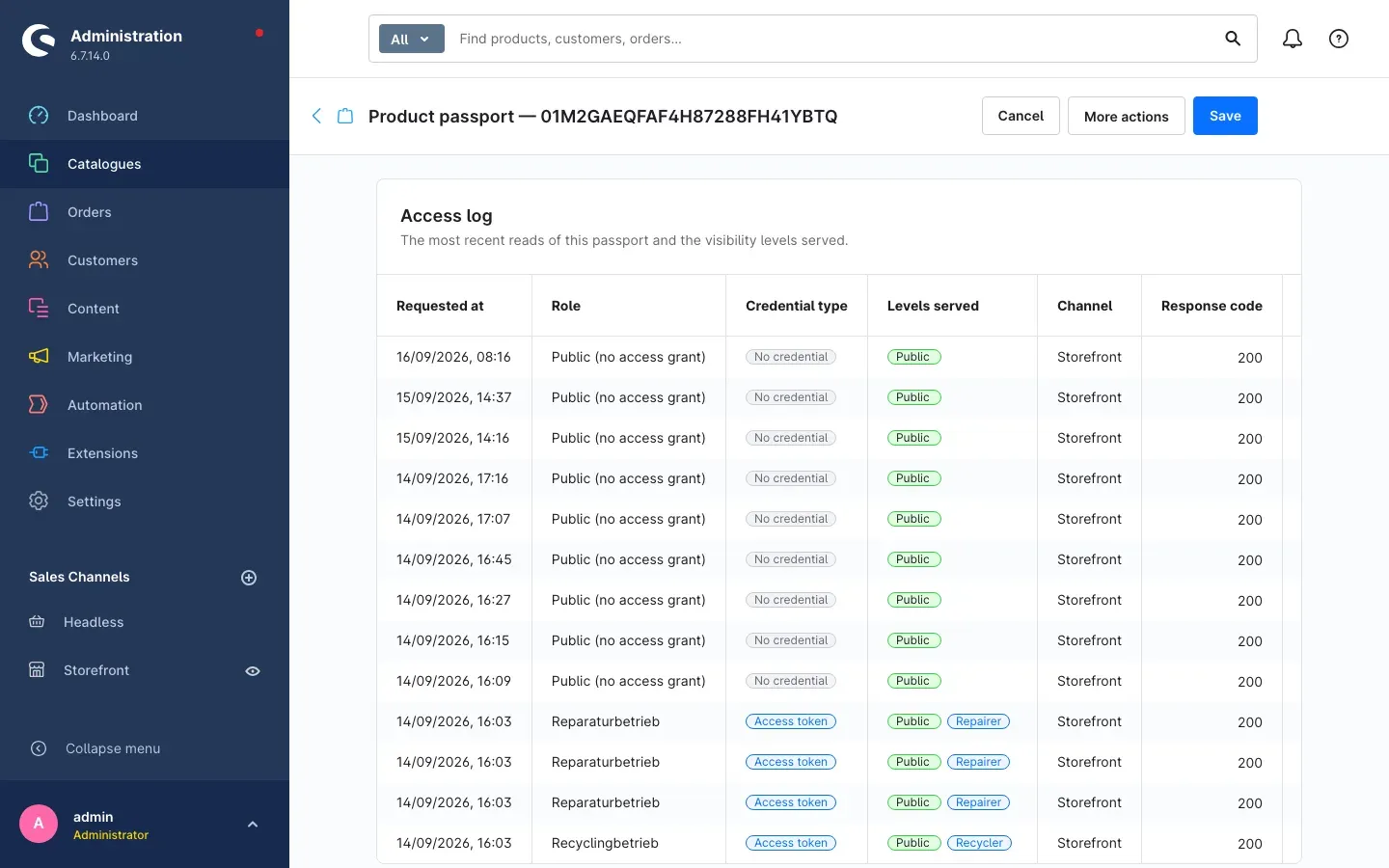Open Catalogues menu item
1389x868 pixels.
(x=145, y=164)
